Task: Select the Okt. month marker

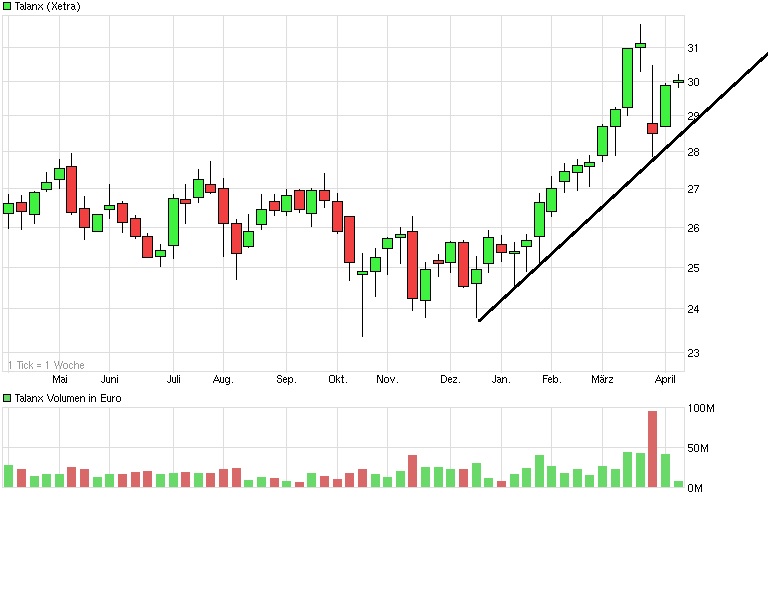Action: 337,380
